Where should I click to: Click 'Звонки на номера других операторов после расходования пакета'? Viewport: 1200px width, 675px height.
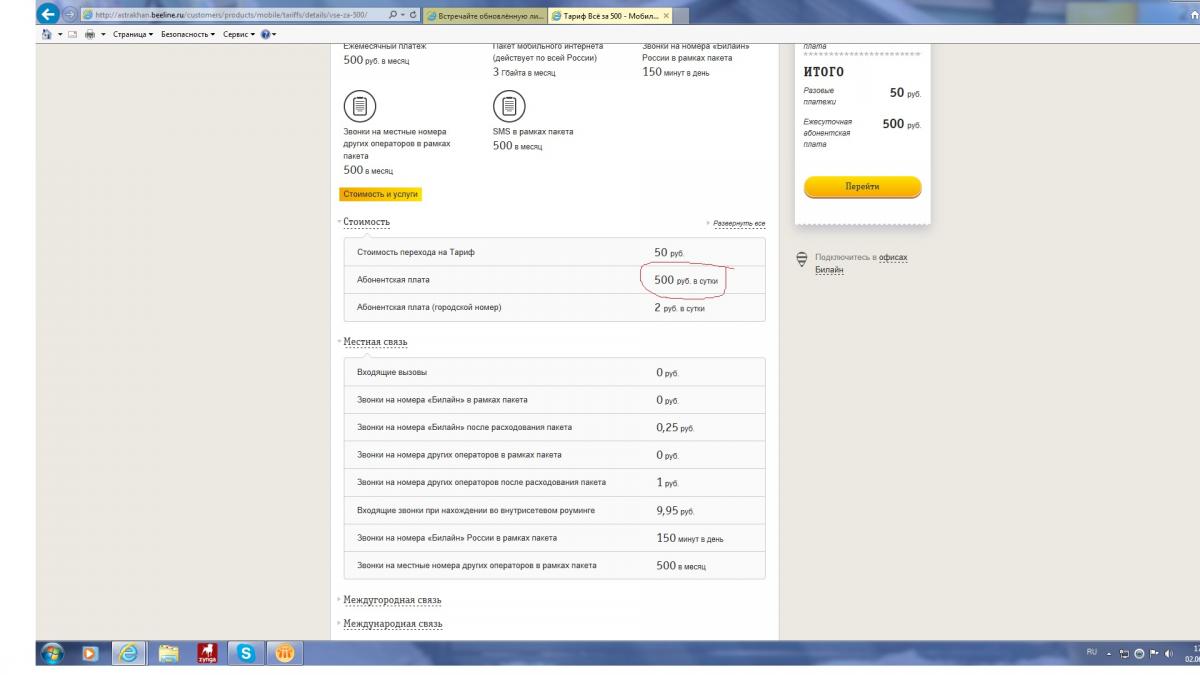(481, 482)
